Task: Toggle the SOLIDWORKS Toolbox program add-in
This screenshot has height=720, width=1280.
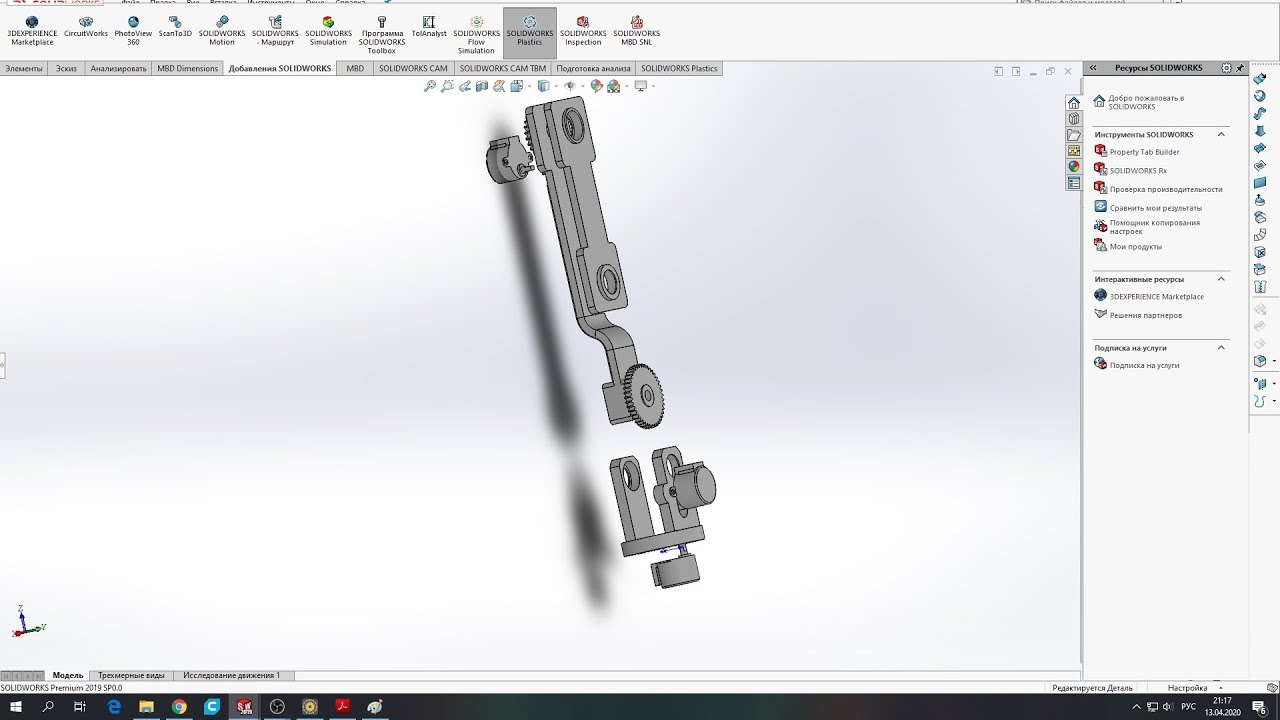Action: click(382, 35)
